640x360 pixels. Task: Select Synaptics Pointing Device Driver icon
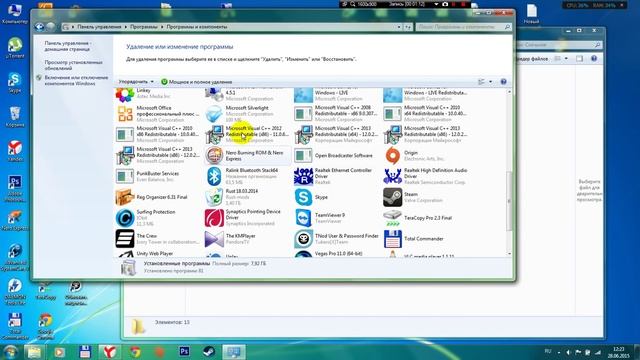coord(214,218)
